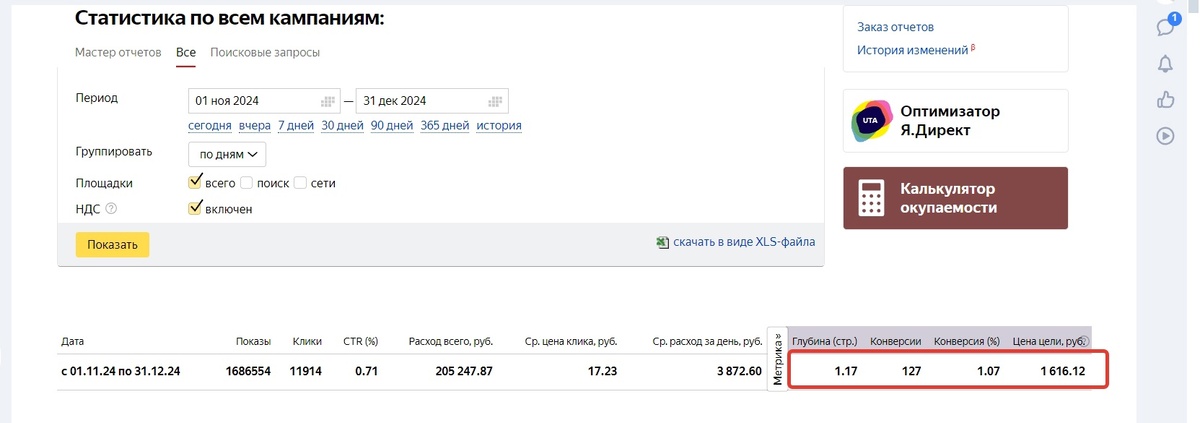The image size is (1200, 423).
Task: Click the conversion rate value 1.07
Action: (x=987, y=371)
